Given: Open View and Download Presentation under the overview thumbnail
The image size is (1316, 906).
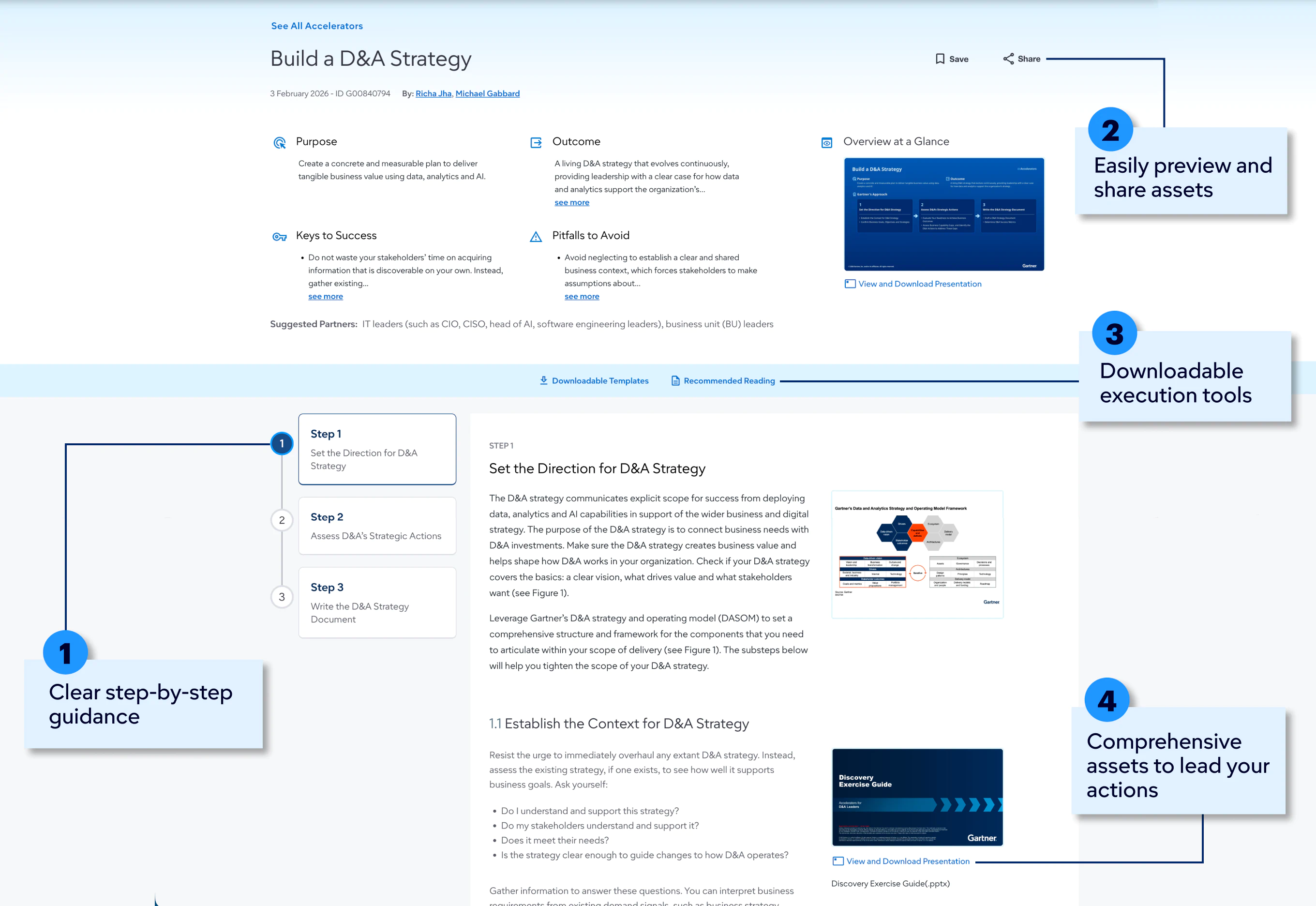Looking at the screenshot, I should (919, 284).
